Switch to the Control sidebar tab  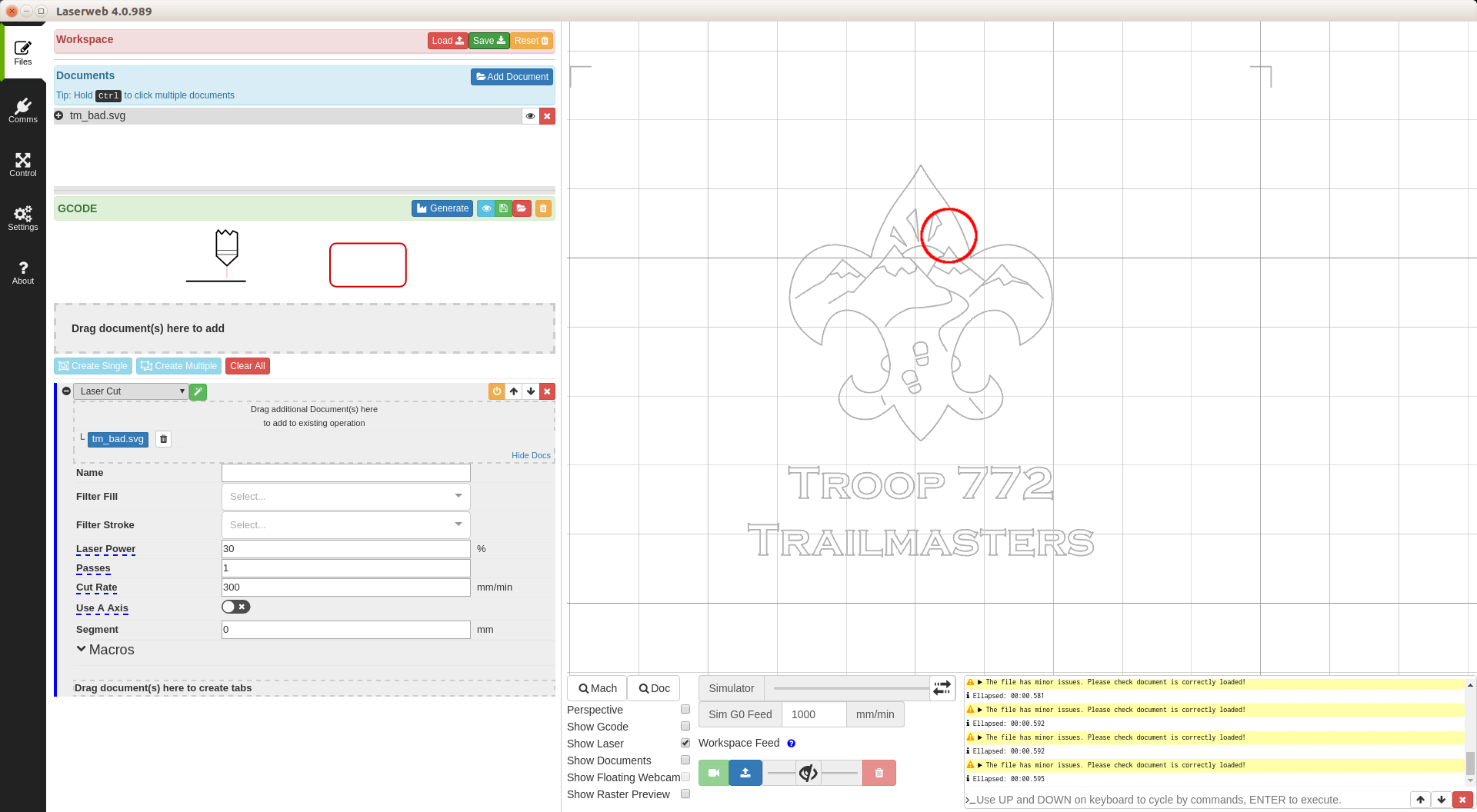click(x=23, y=165)
